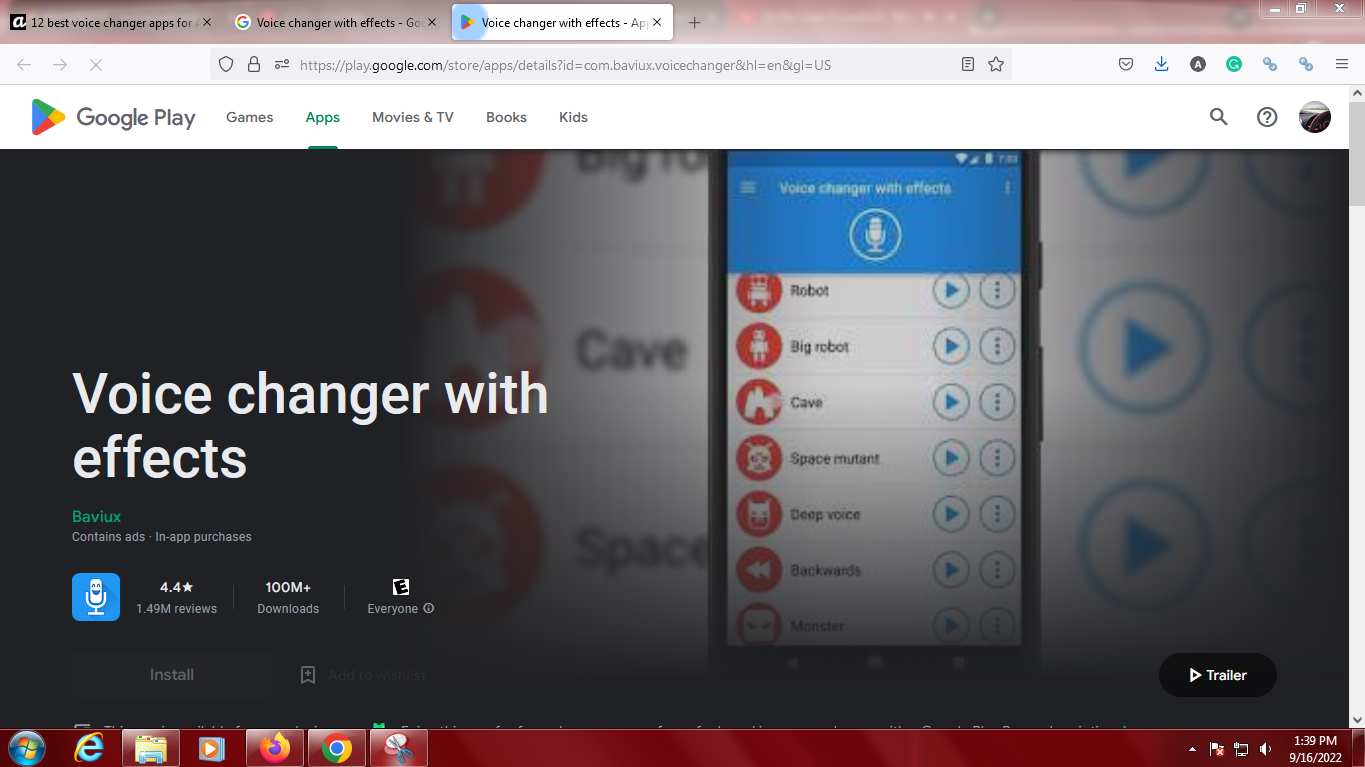Click Firefox forward arrow button
The height and width of the screenshot is (767, 1365).
60,64
